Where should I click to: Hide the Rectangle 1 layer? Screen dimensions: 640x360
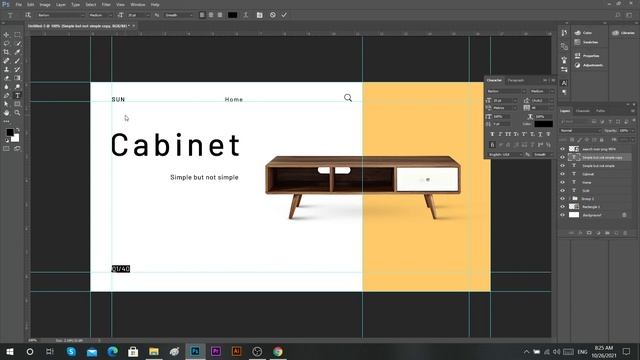(x=562, y=207)
